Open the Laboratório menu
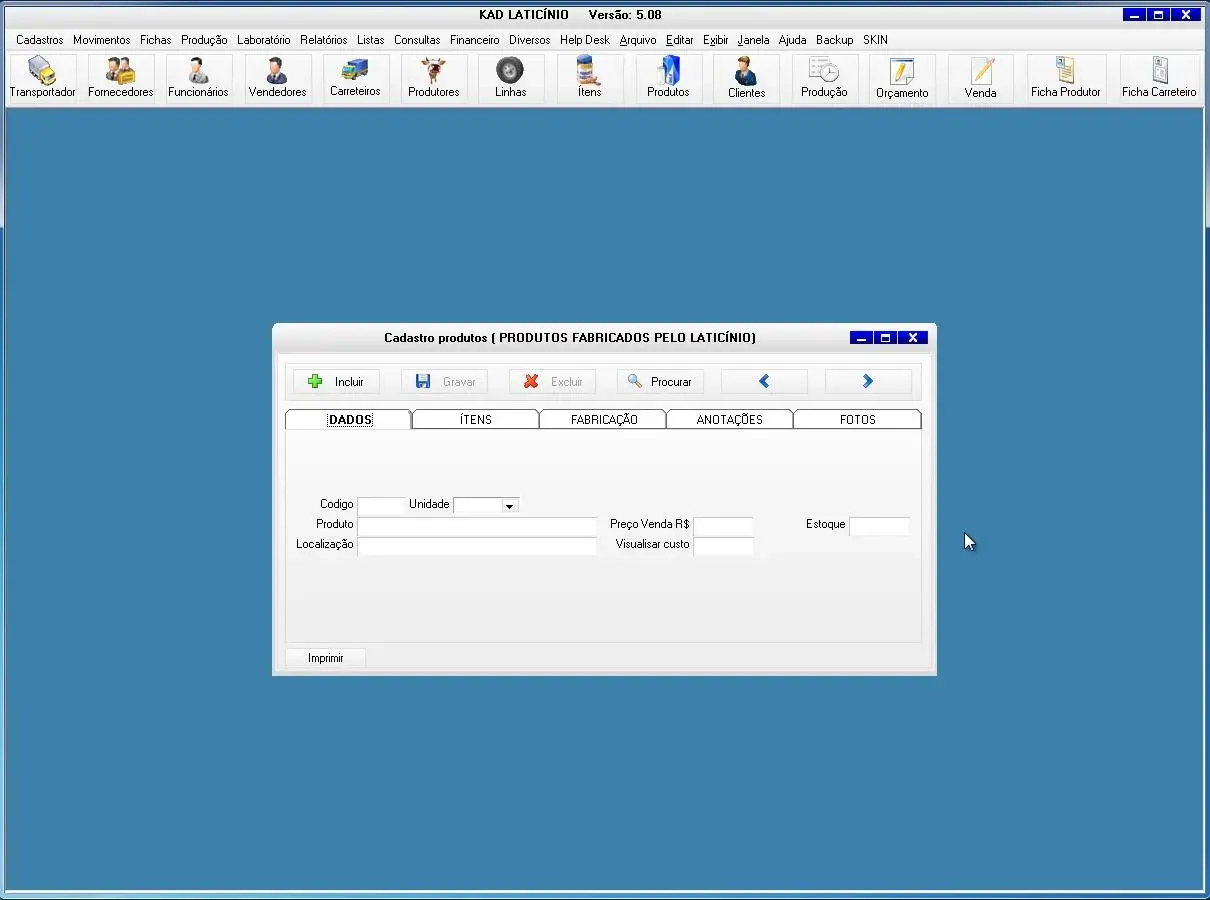The height and width of the screenshot is (900, 1210). 264,40
